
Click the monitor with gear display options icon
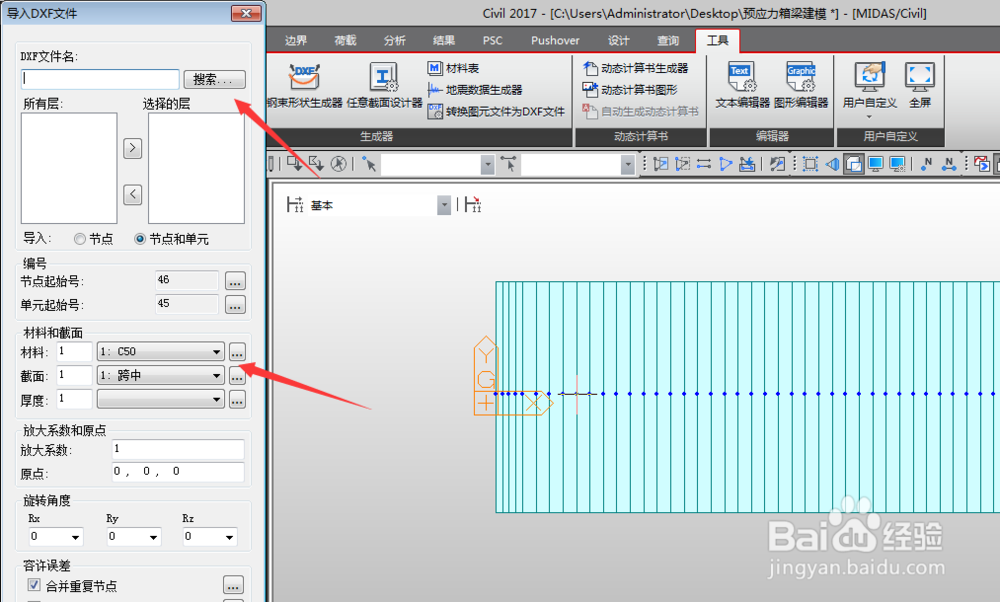click(897, 165)
